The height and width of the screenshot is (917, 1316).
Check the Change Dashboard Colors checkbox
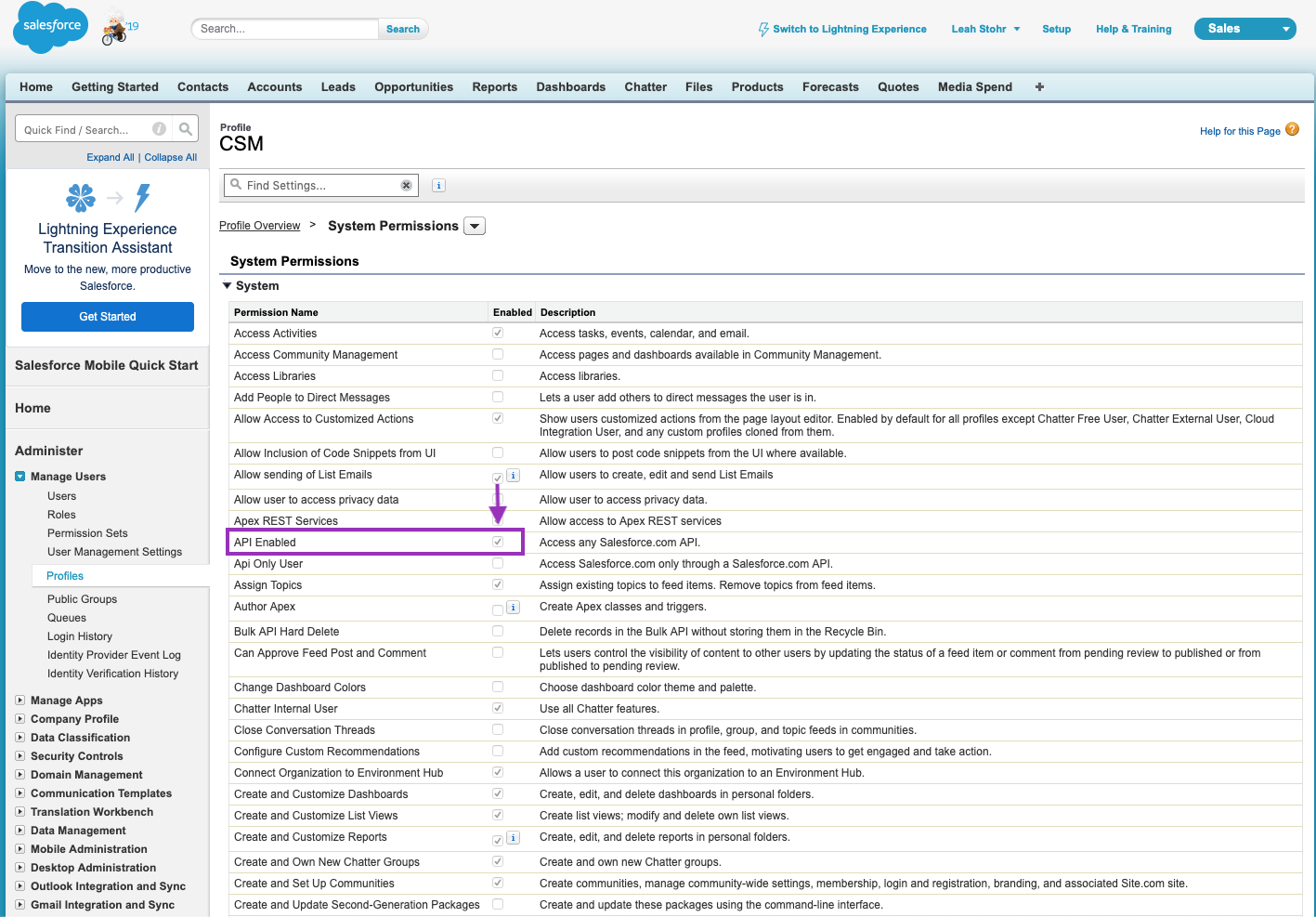click(498, 687)
